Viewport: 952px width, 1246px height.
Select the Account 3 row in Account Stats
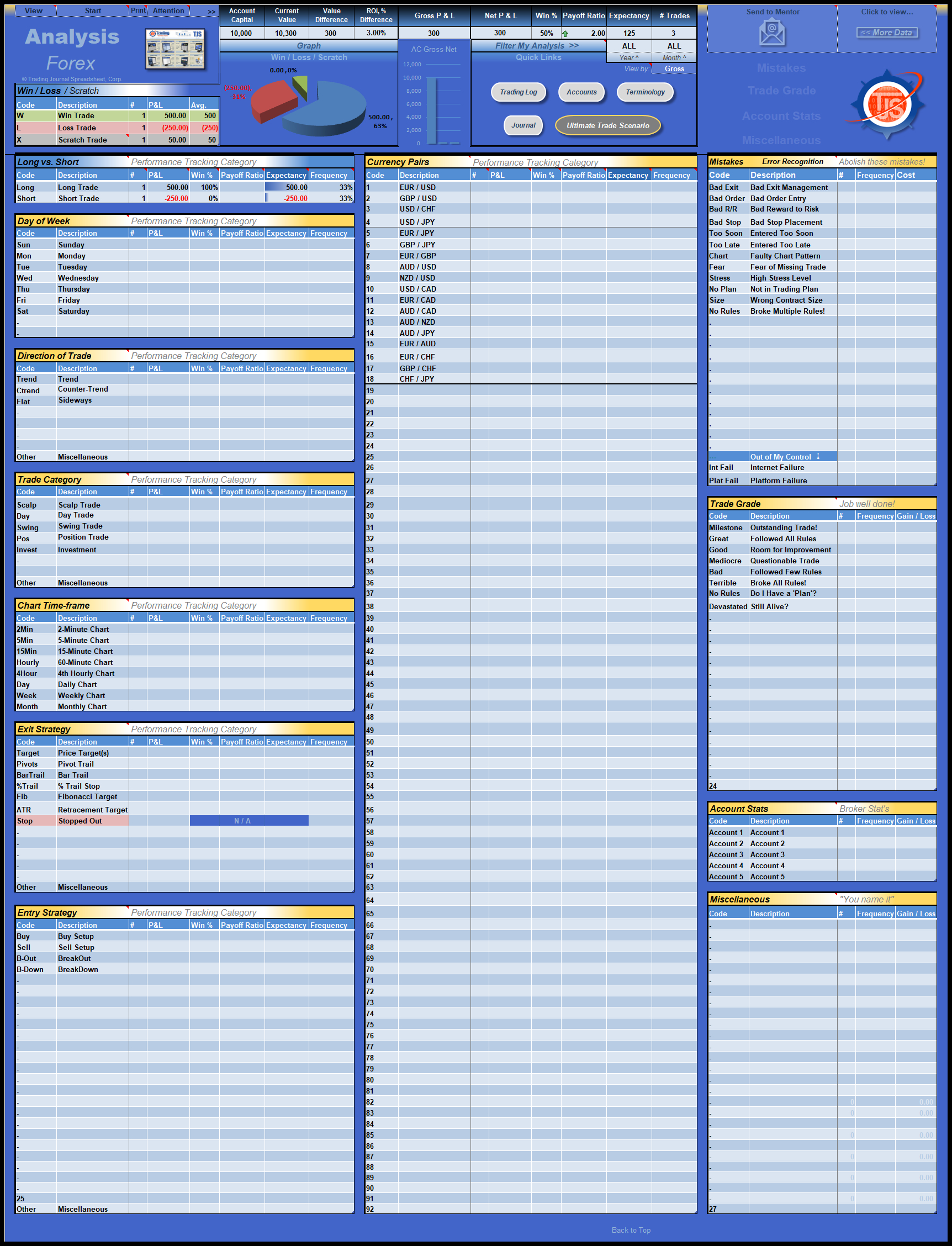pos(822,854)
